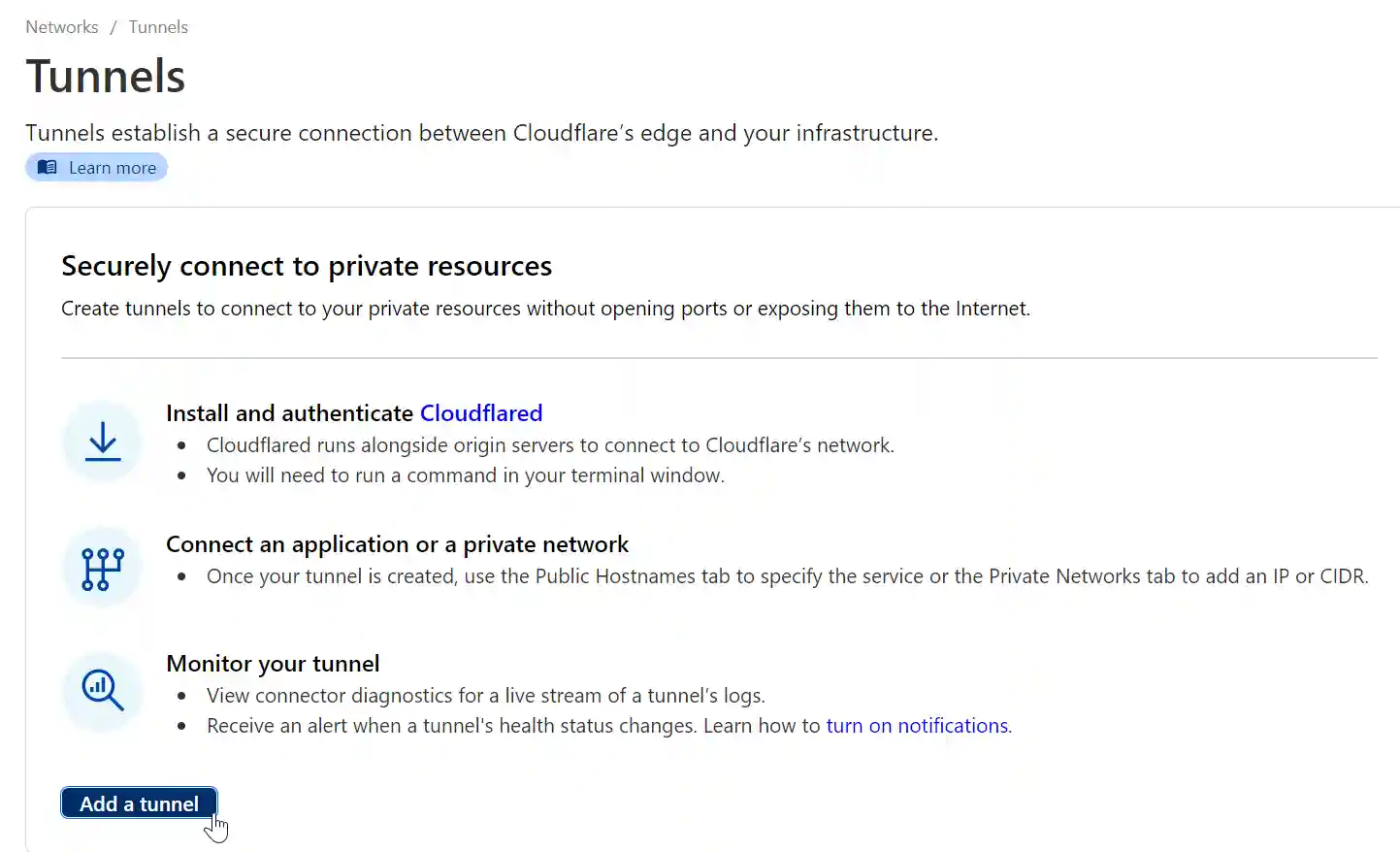Click the Tunnels page title
The image size is (1400, 852).
tap(105, 76)
